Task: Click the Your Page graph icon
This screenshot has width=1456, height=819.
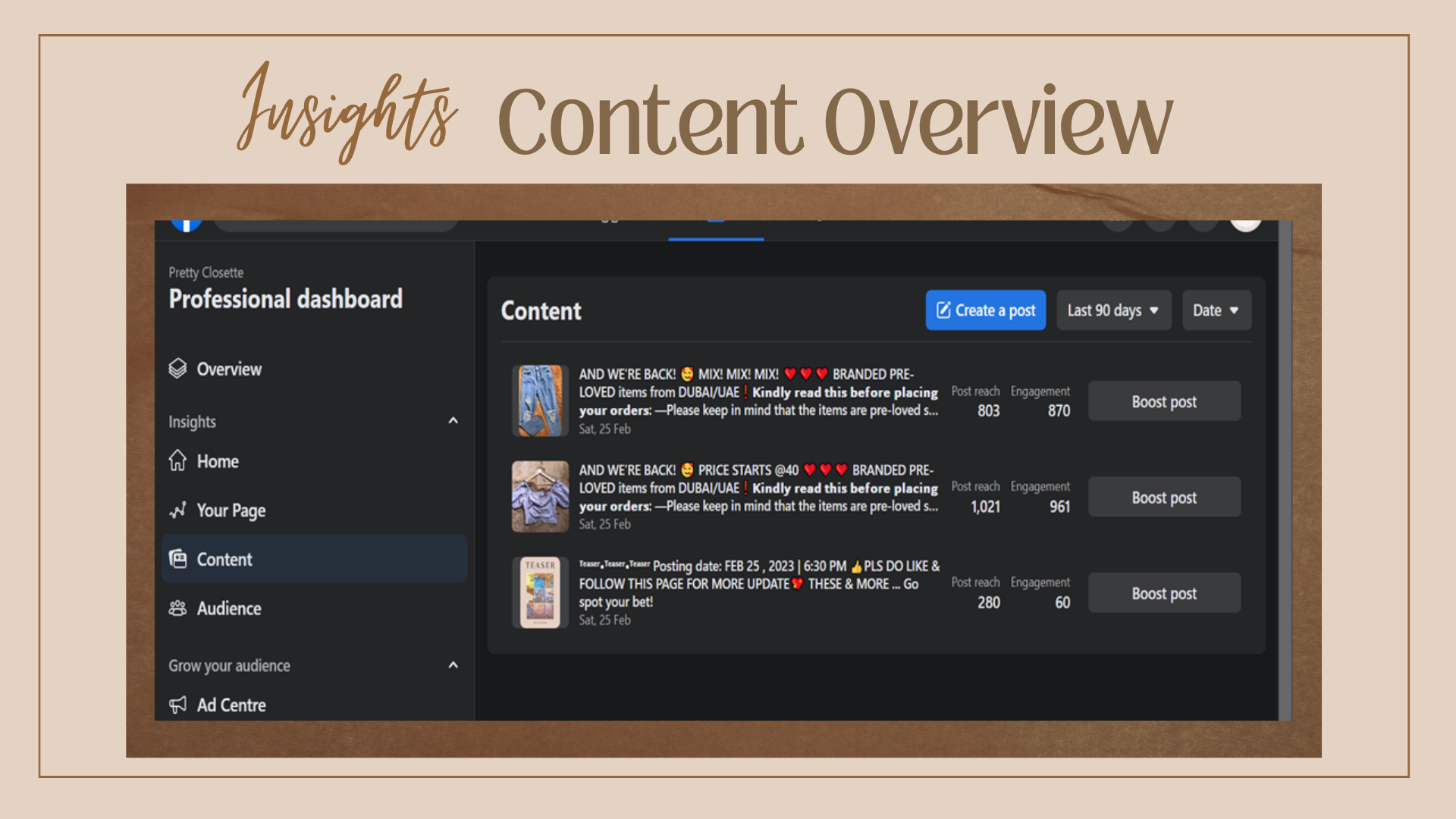Action: point(177,510)
